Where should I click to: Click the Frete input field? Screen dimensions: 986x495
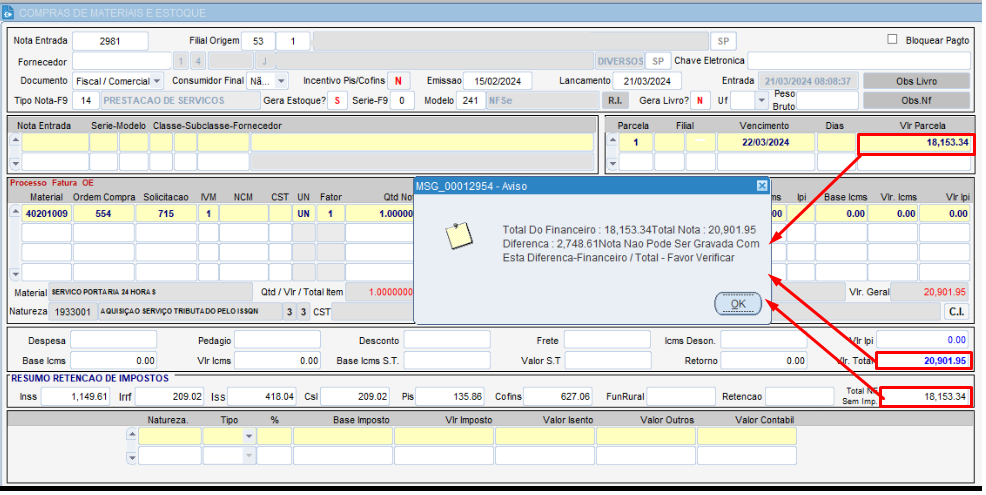(x=607, y=340)
